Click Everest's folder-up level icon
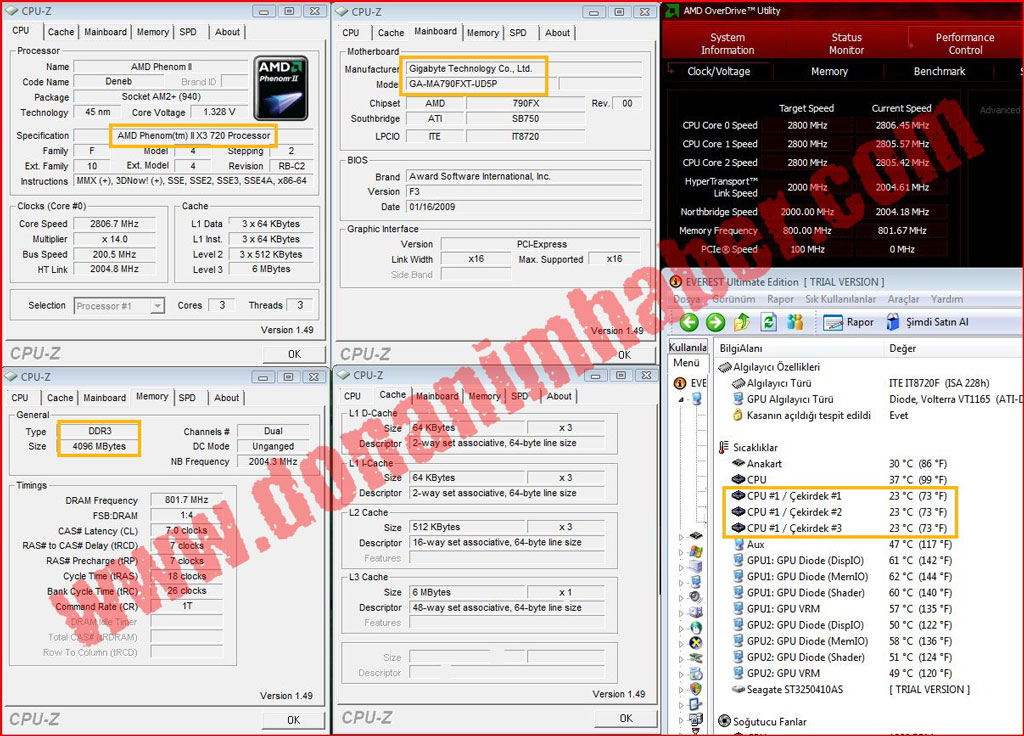The width and height of the screenshot is (1024, 736). point(742,322)
